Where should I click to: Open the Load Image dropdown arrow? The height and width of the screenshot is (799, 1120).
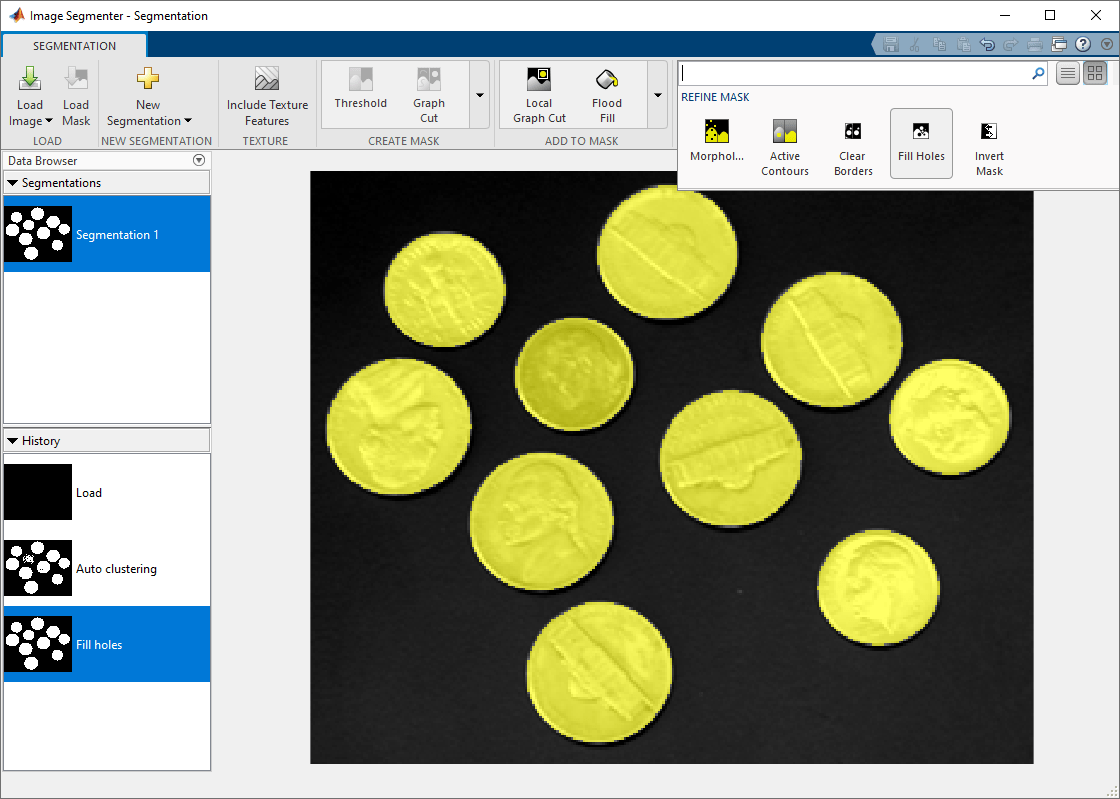point(49,121)
